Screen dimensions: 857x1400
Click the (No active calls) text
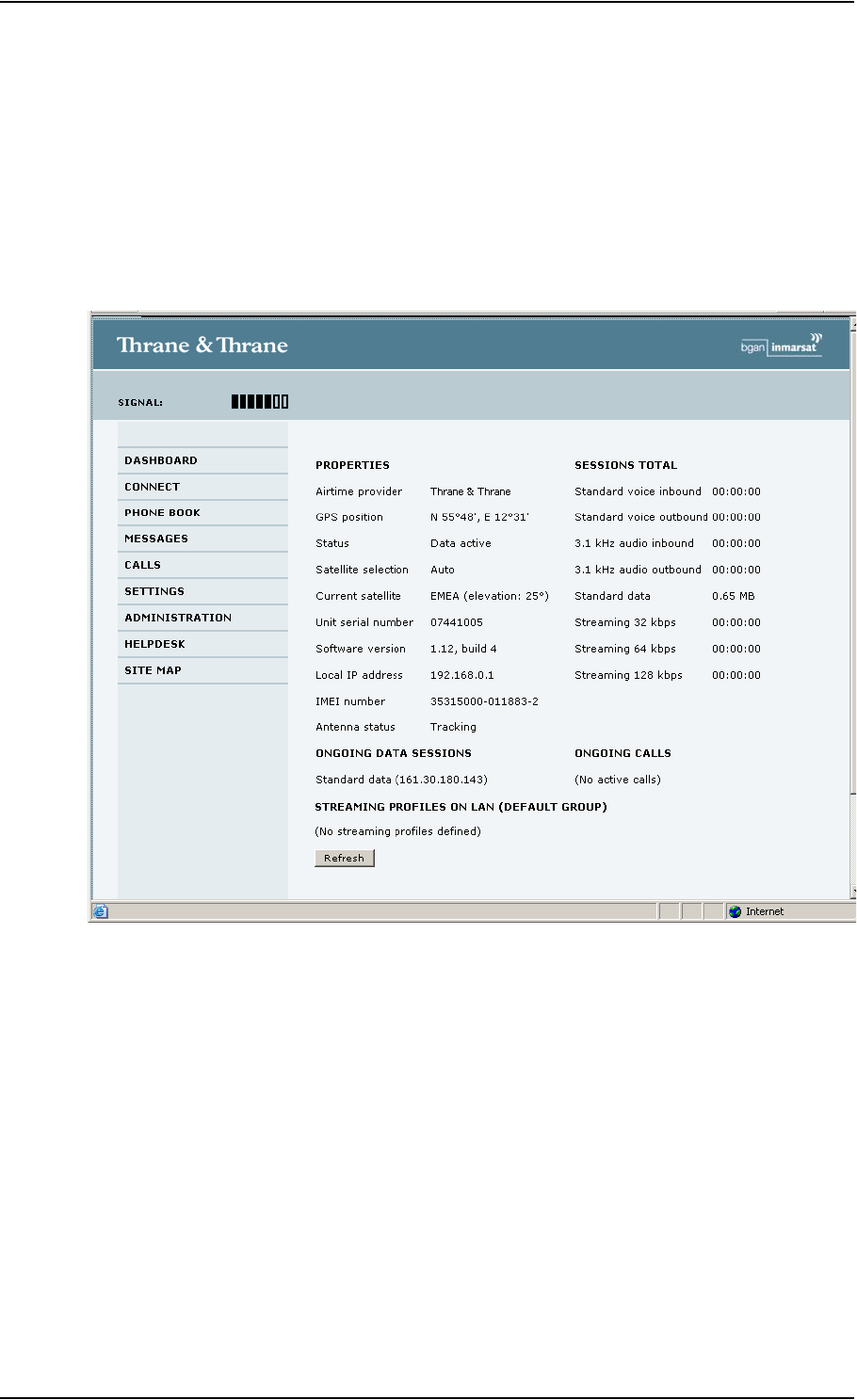tap(618, 780)
